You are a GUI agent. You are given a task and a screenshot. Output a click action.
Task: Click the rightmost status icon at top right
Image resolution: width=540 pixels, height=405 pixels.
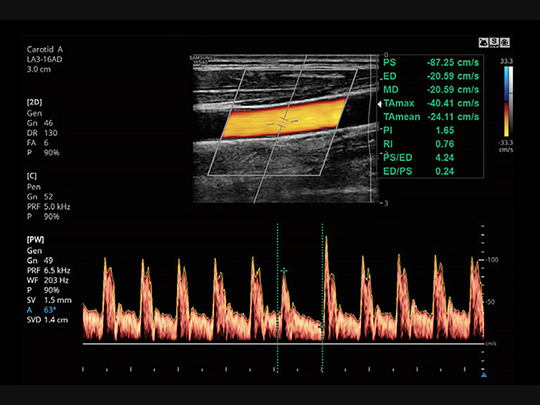pyautogui.click(x=505, y=43)
